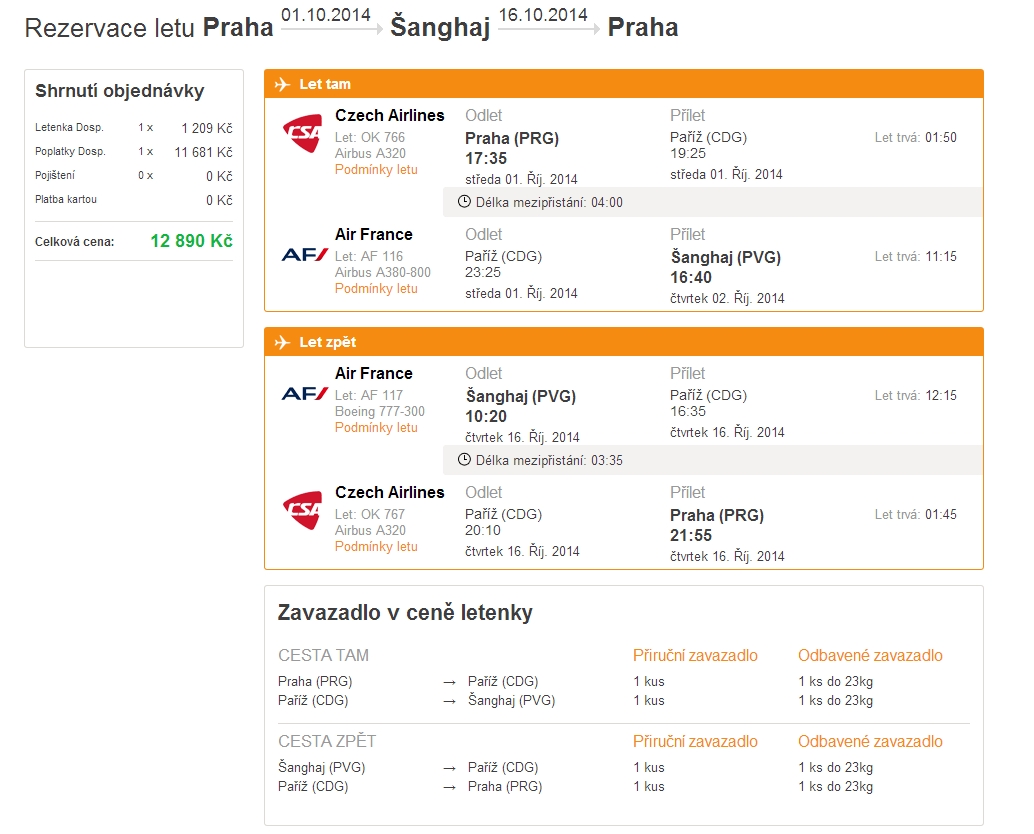View Podmínky letu for flight AF 117

click(376, 428)
